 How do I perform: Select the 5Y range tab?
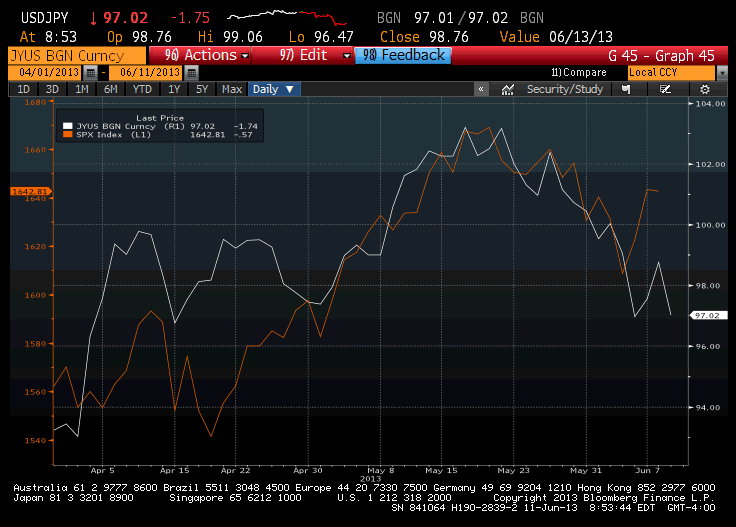(202, 89)
